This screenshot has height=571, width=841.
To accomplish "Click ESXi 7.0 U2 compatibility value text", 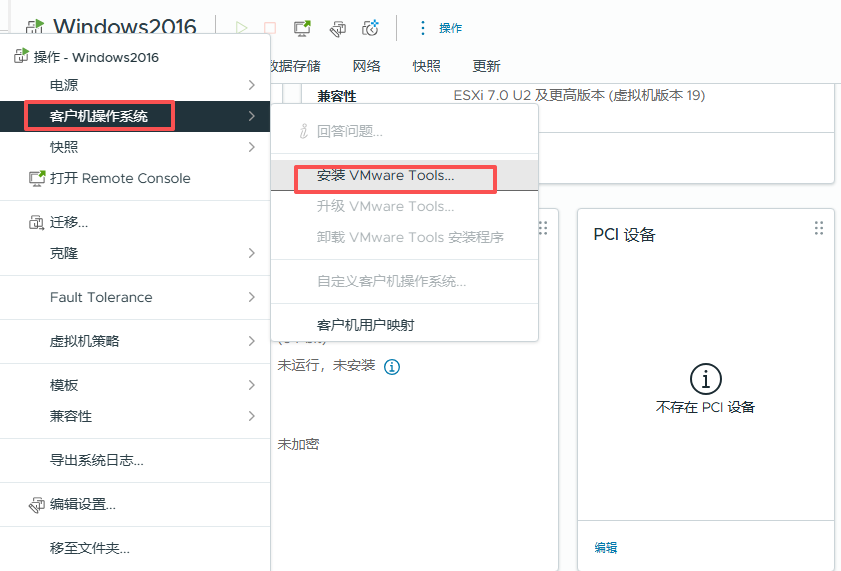I will click(579, 95).
